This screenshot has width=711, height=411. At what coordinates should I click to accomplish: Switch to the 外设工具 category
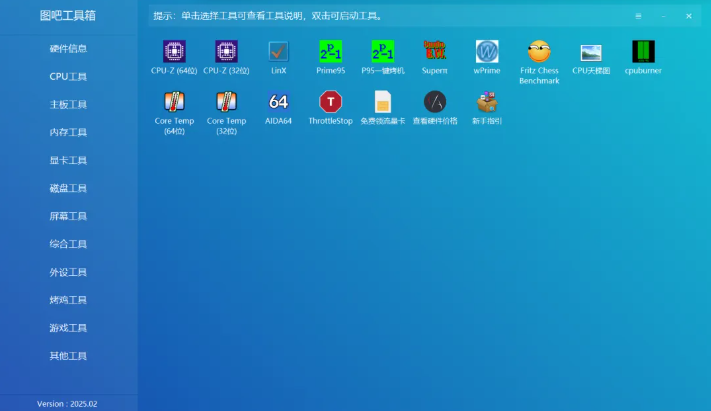[x=68, y=272]
